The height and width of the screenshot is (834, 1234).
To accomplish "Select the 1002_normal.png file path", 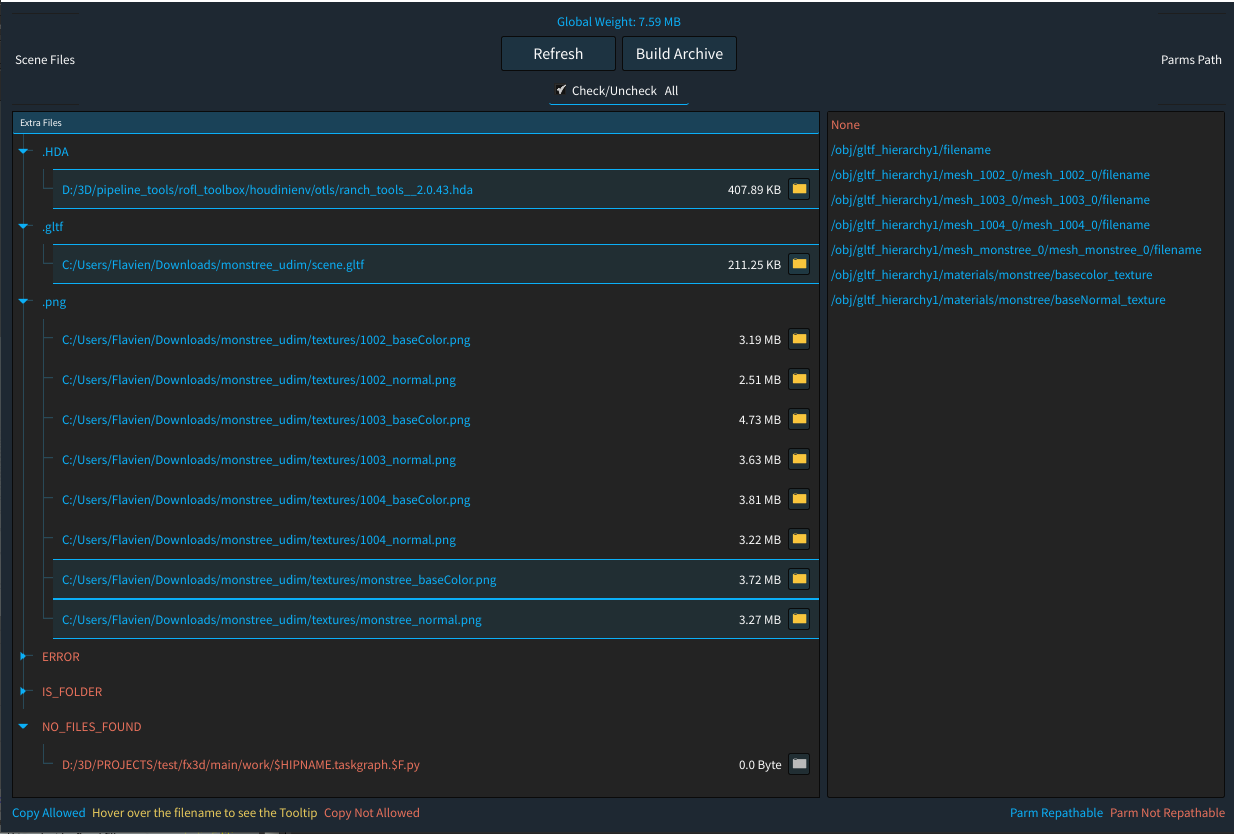I will pyautogui.click(x=259, y=380).
